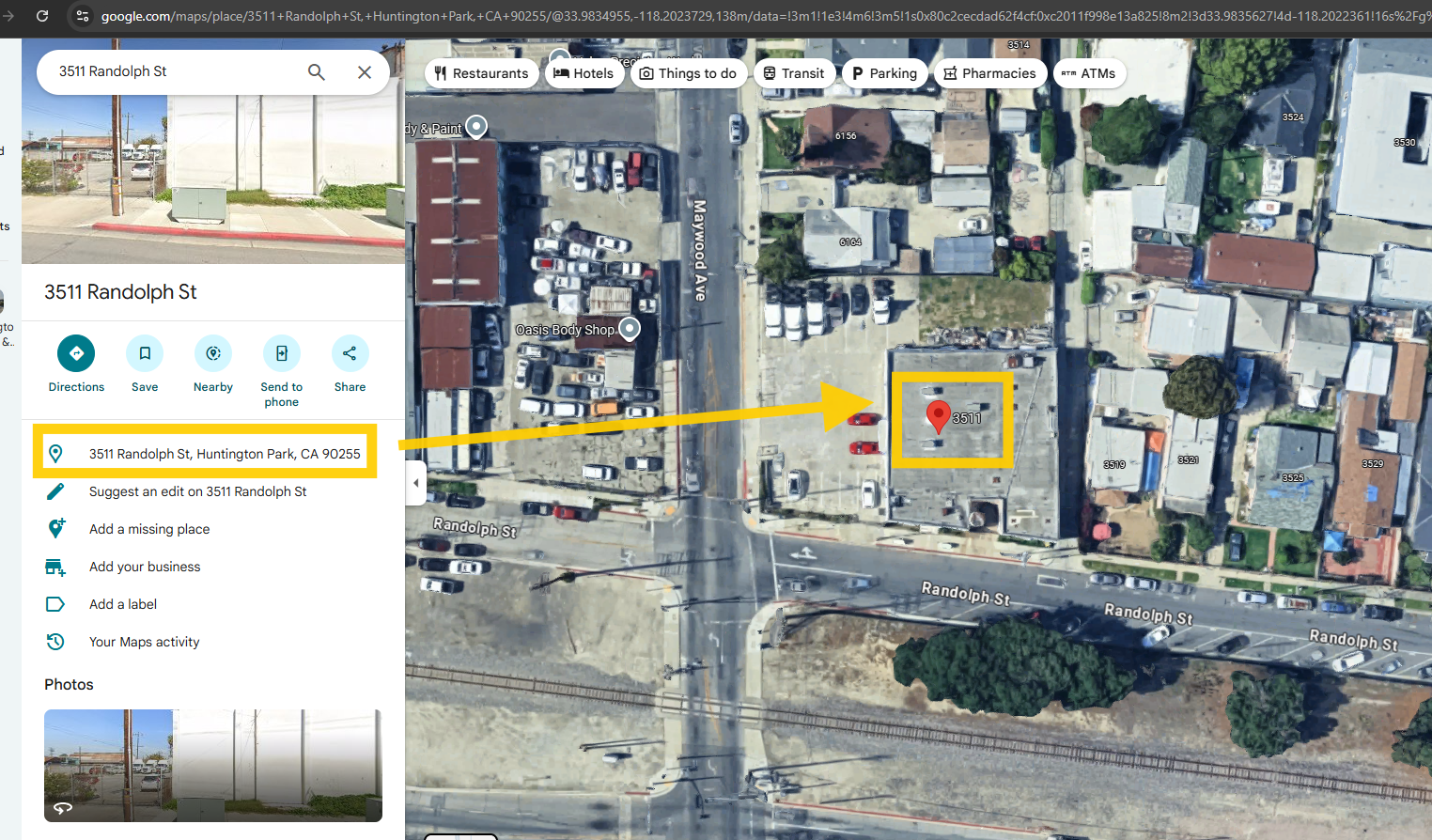
Task: Choose Add a missing place
Action: point(149,529)
